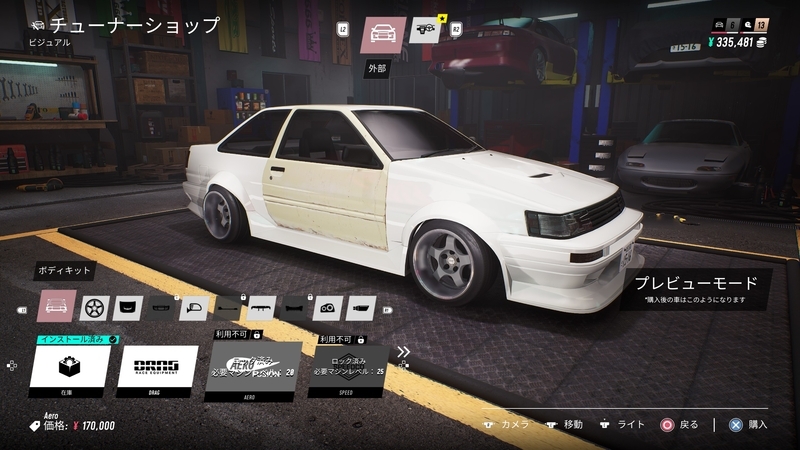800x450 pixels.
Task: Click the R2 next tab indicator
Action: click(456, 30)
